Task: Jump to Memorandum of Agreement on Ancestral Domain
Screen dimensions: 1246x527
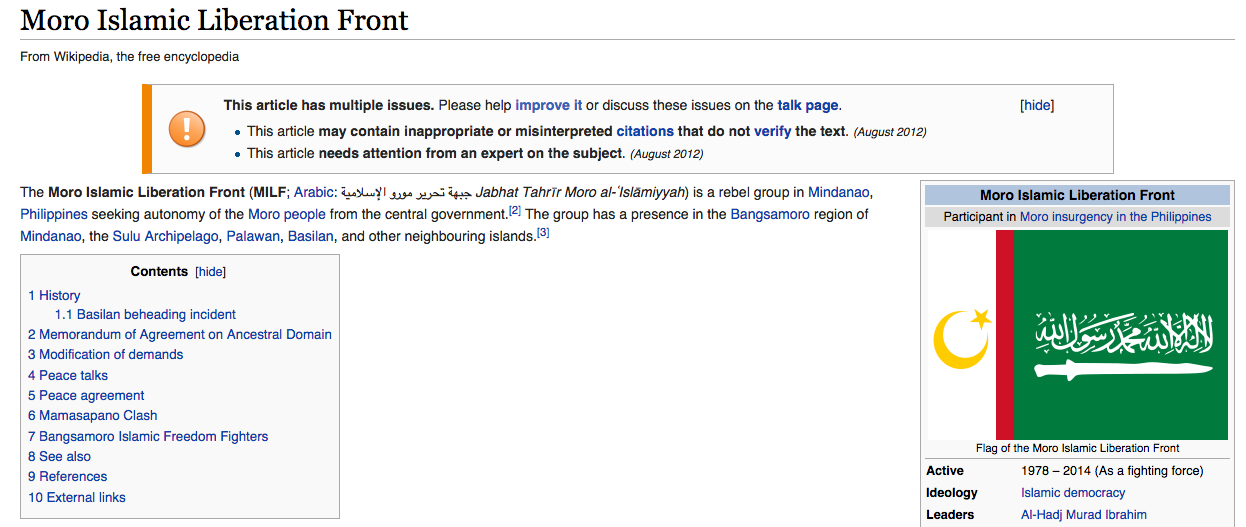Action: tap(180, 334)
